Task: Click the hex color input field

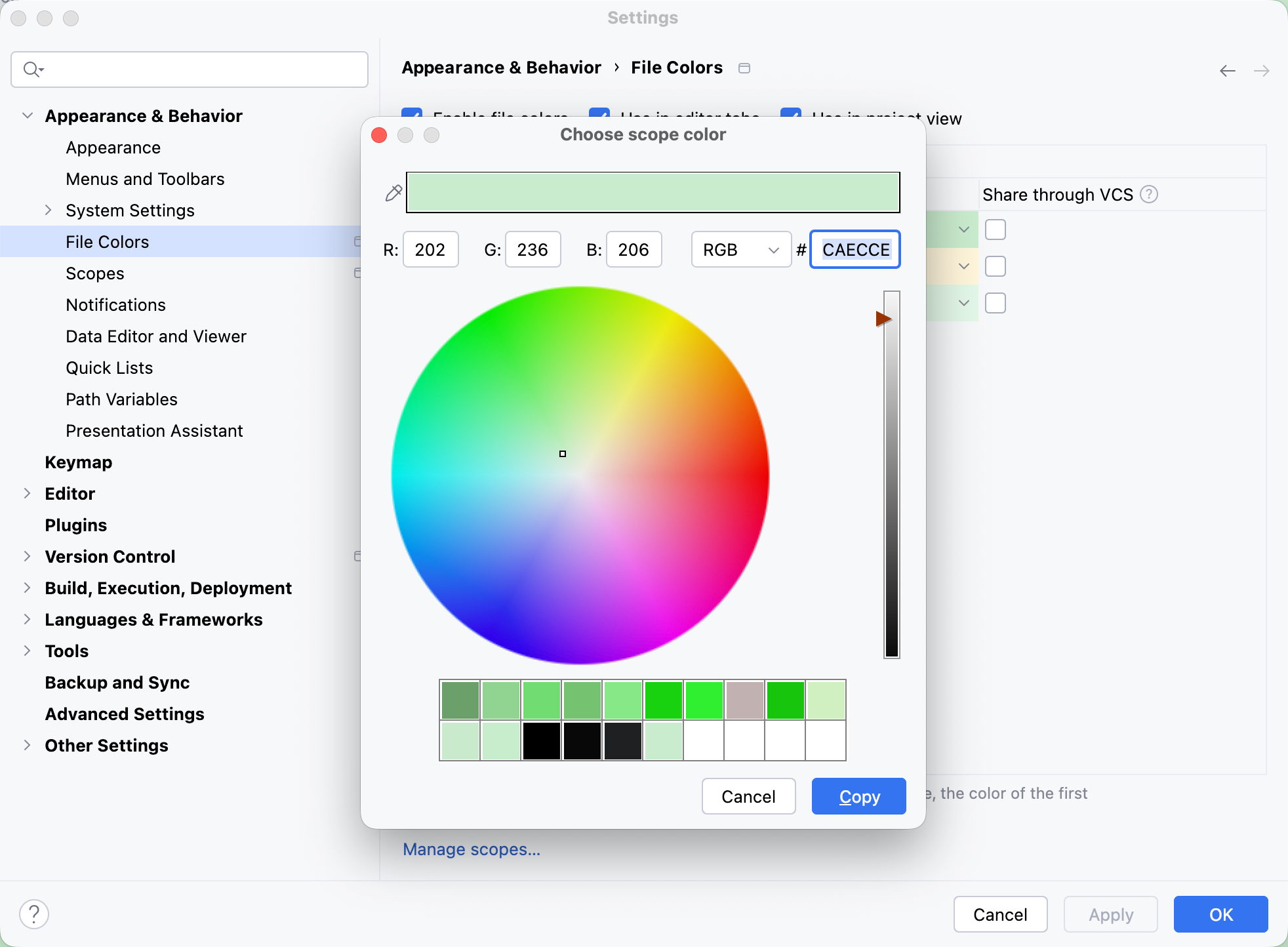Action: click(x=855, y=250)
